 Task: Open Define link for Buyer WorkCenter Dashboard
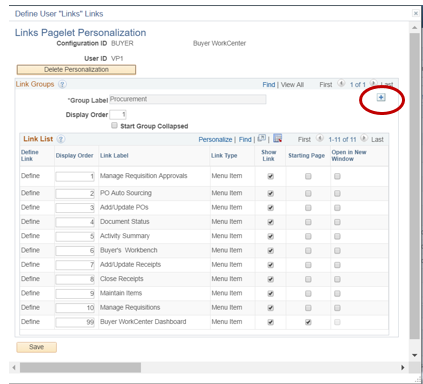30,322
